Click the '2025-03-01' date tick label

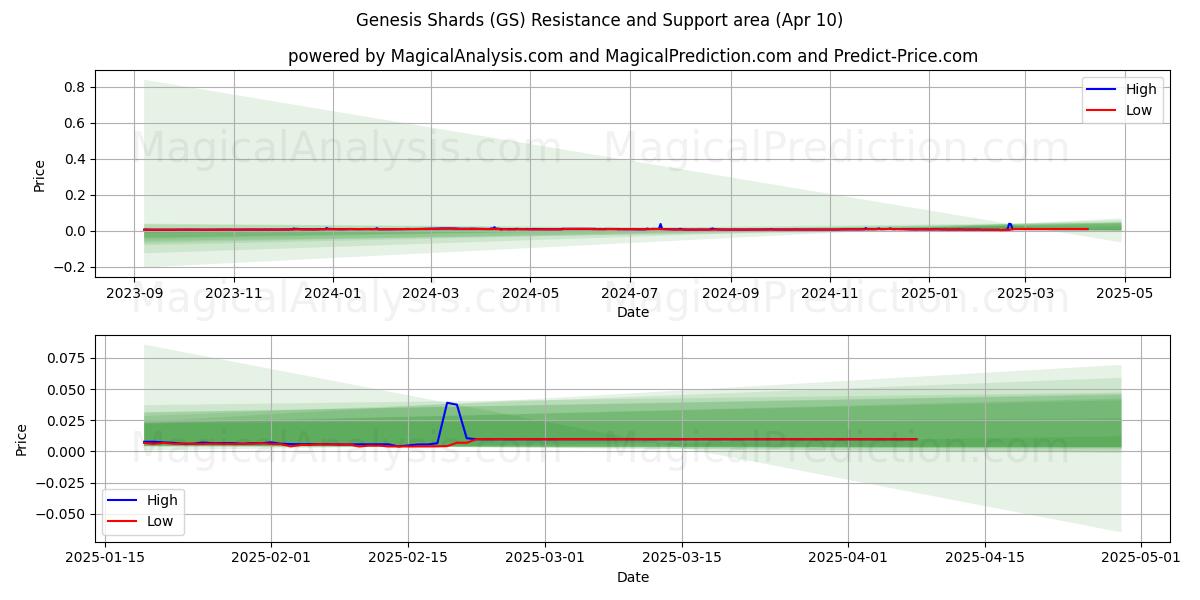pos(545,558)
